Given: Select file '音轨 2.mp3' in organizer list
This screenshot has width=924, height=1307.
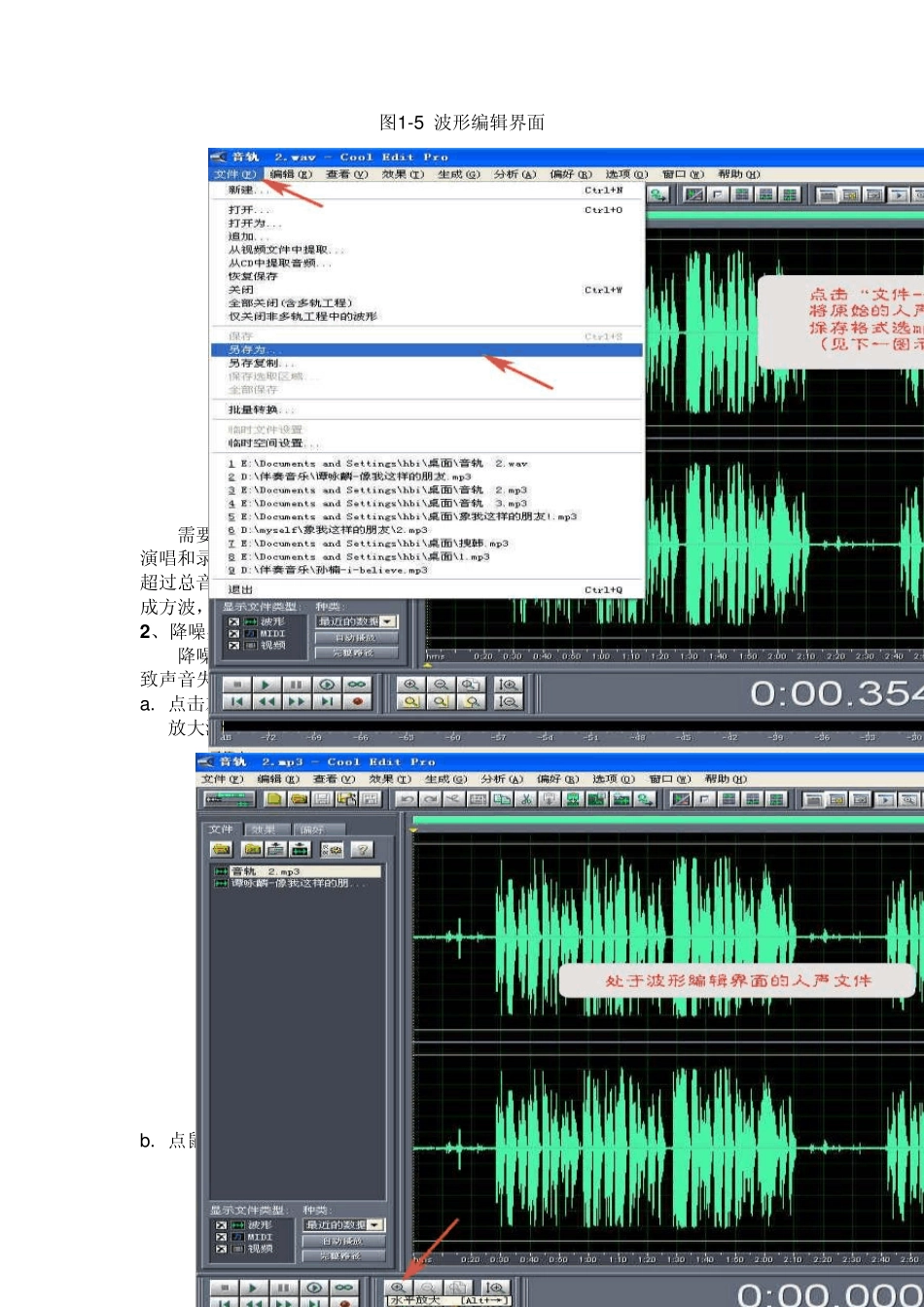Looking at the screenshot, I should click(297, 871).
